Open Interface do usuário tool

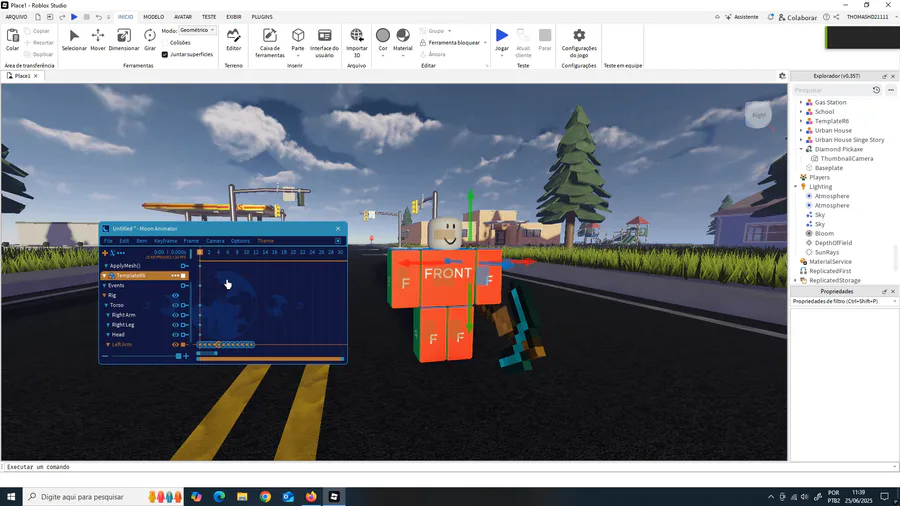coord(324,42)
